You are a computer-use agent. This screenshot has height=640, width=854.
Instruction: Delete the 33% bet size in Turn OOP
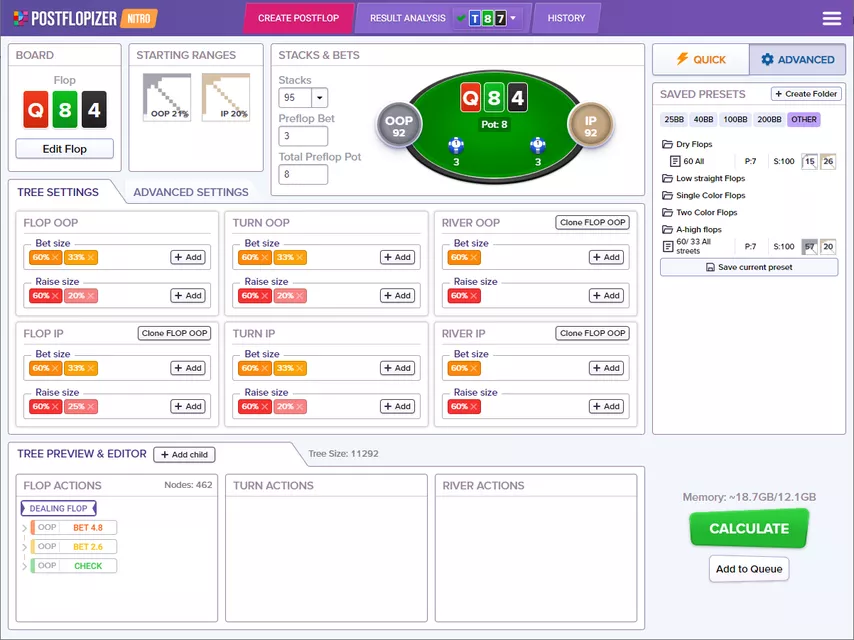[x=301, y=257]
